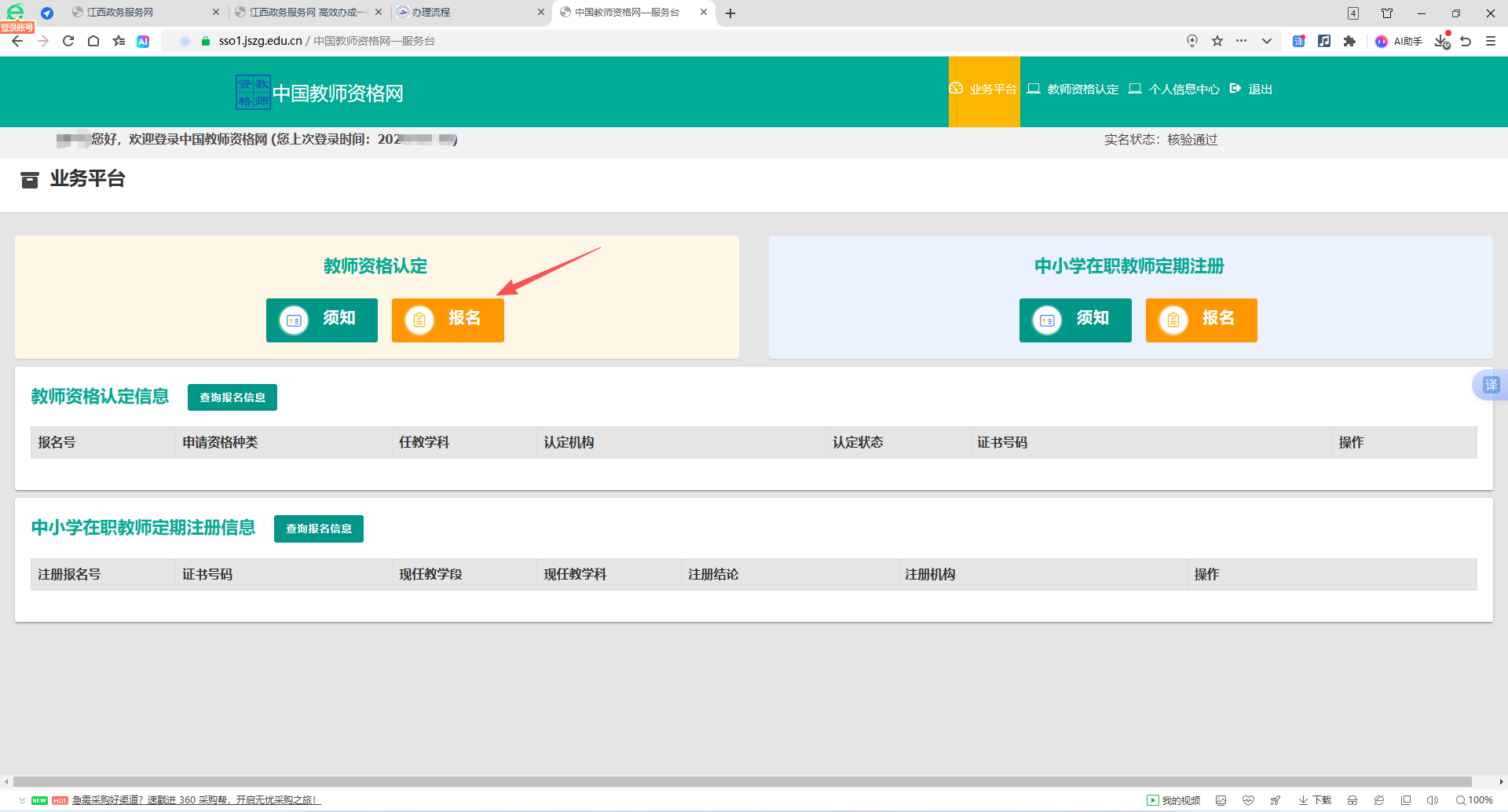Reload the page with refresh icon

pyautogui.click(x=68, y=41)
